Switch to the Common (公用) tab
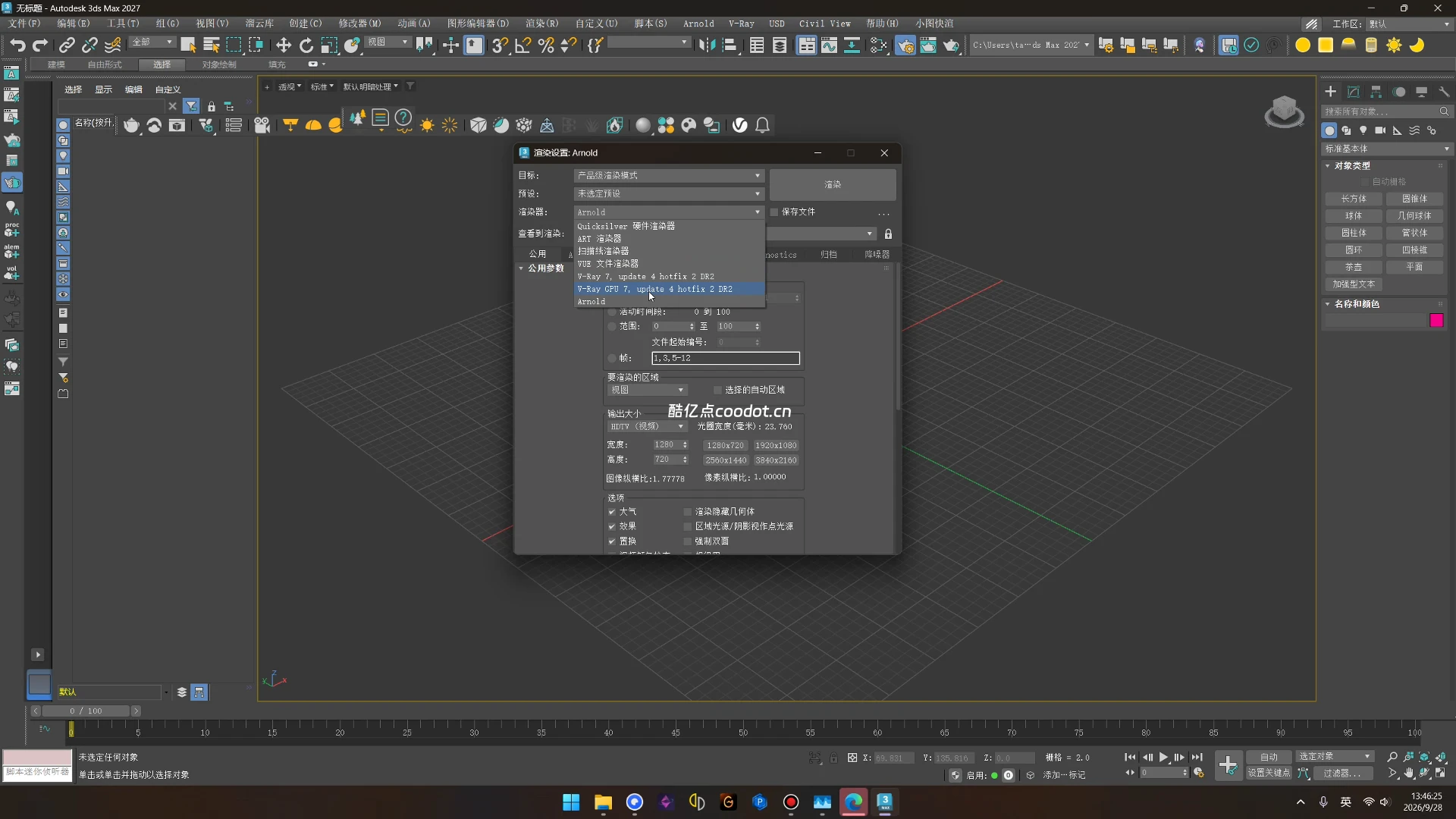Screen dimensions: 1456x819 pos(538,254)
